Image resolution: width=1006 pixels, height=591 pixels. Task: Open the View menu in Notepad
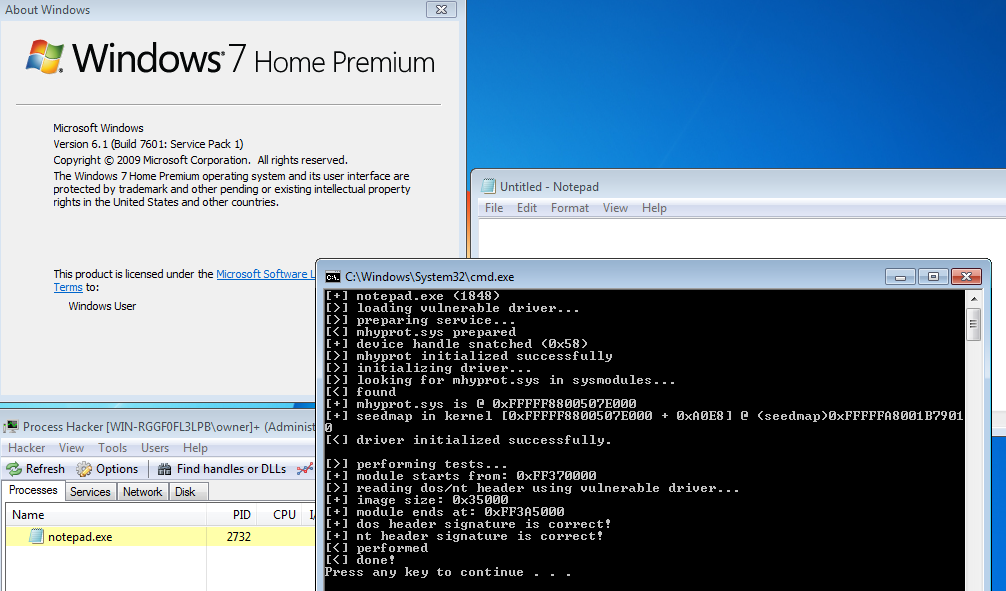[x=615, y=208]
